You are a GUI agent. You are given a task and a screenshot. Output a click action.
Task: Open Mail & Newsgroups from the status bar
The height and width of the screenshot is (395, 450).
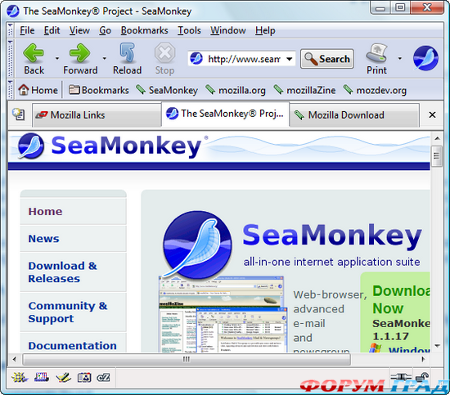coord(41,377)
